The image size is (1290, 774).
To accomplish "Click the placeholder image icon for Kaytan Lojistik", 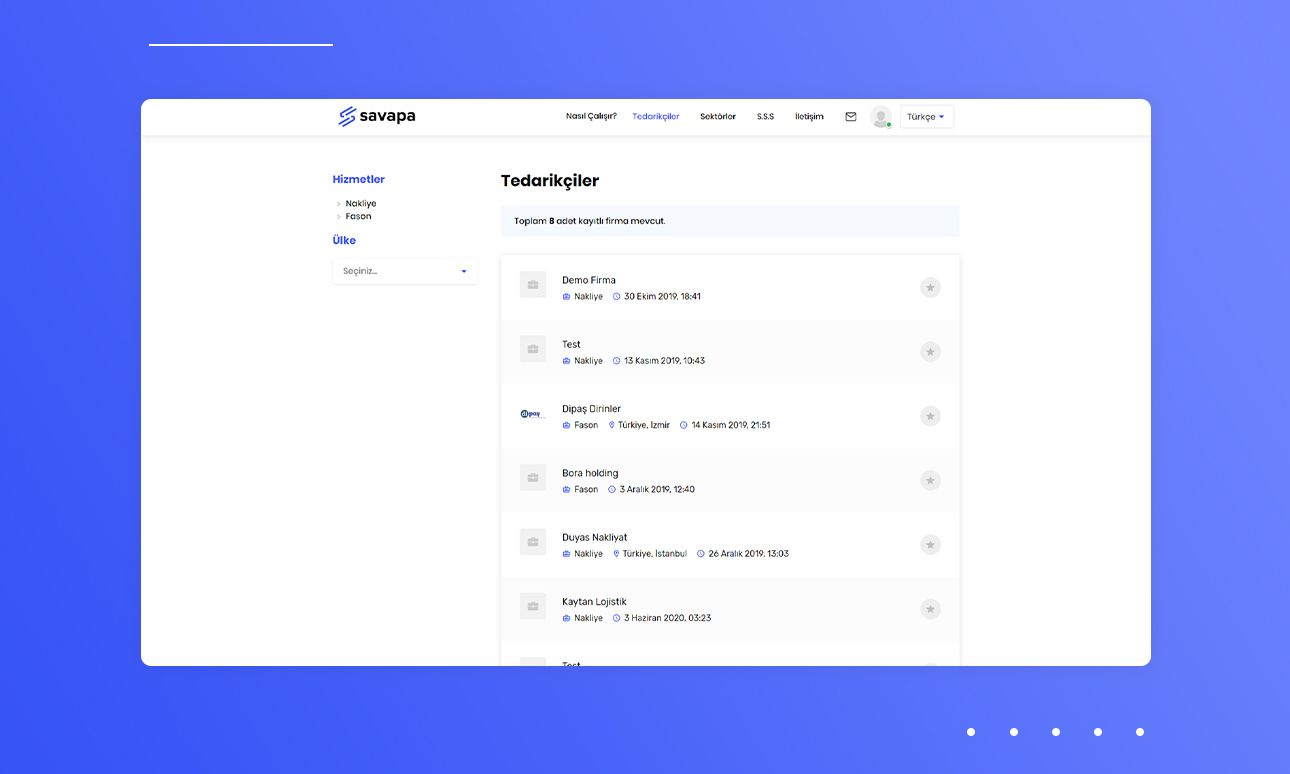I will (532, 606).
